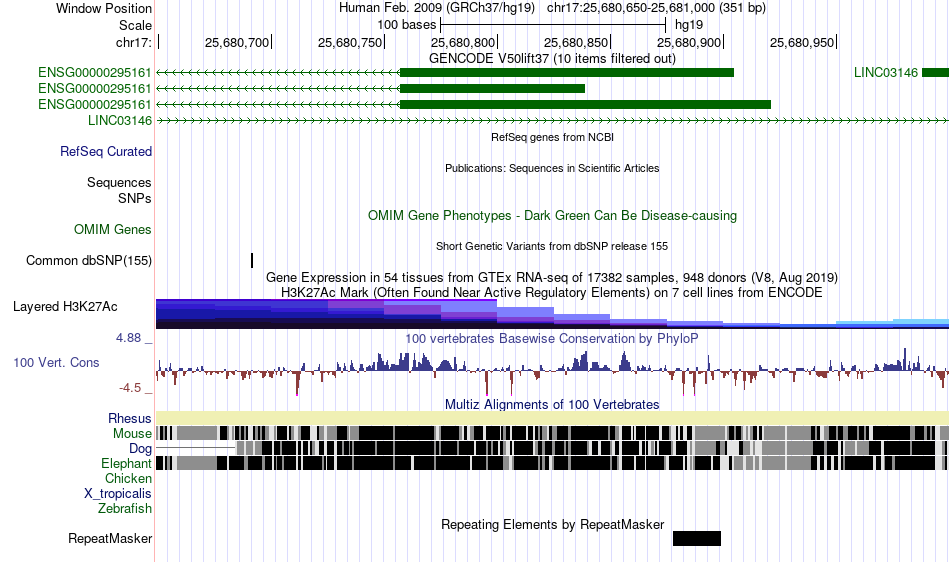Click the Elephant alignment label
The width and height of the screenshot is (950, 562).
[x=127, y=464]
